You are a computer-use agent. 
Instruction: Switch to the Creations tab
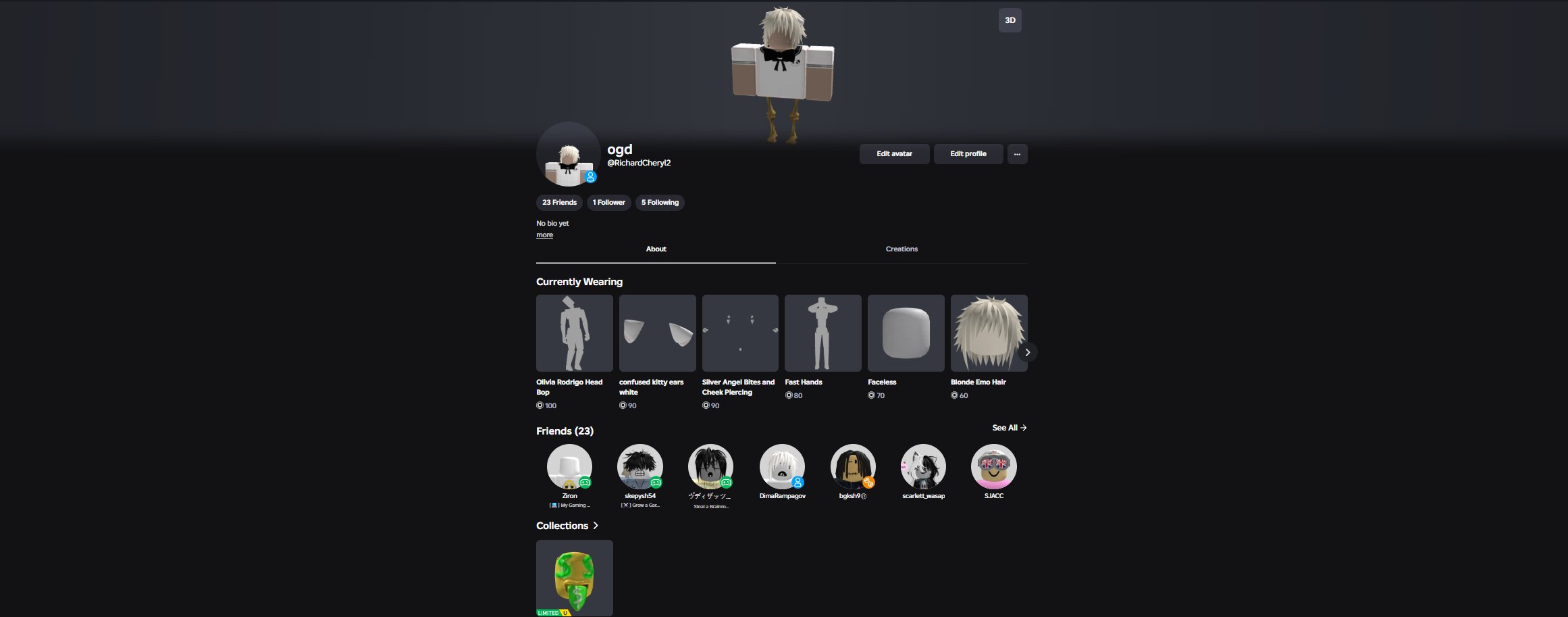click(901, 249)
